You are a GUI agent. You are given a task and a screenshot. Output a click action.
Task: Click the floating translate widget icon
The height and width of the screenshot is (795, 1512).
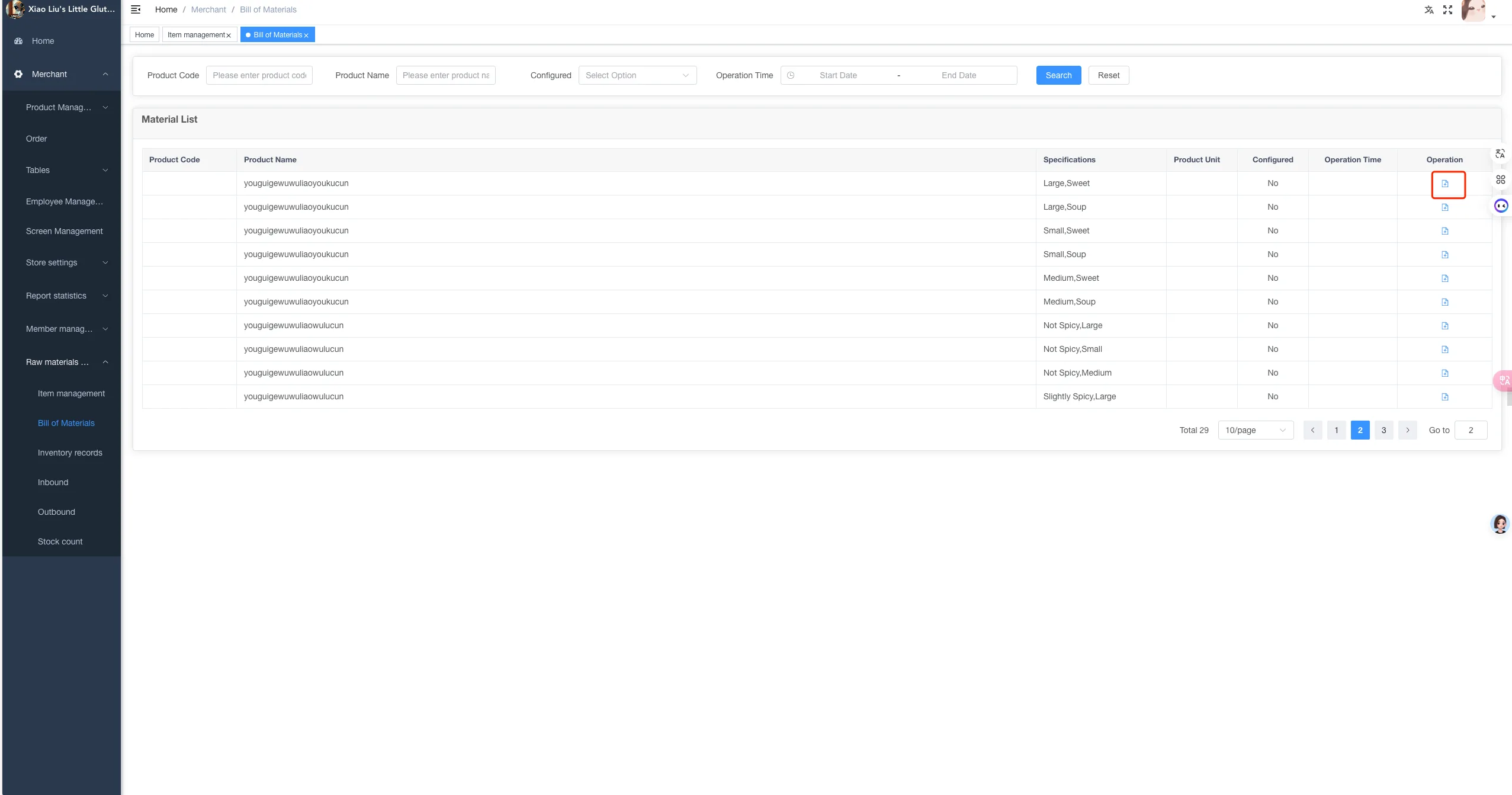pos(1500,154)
